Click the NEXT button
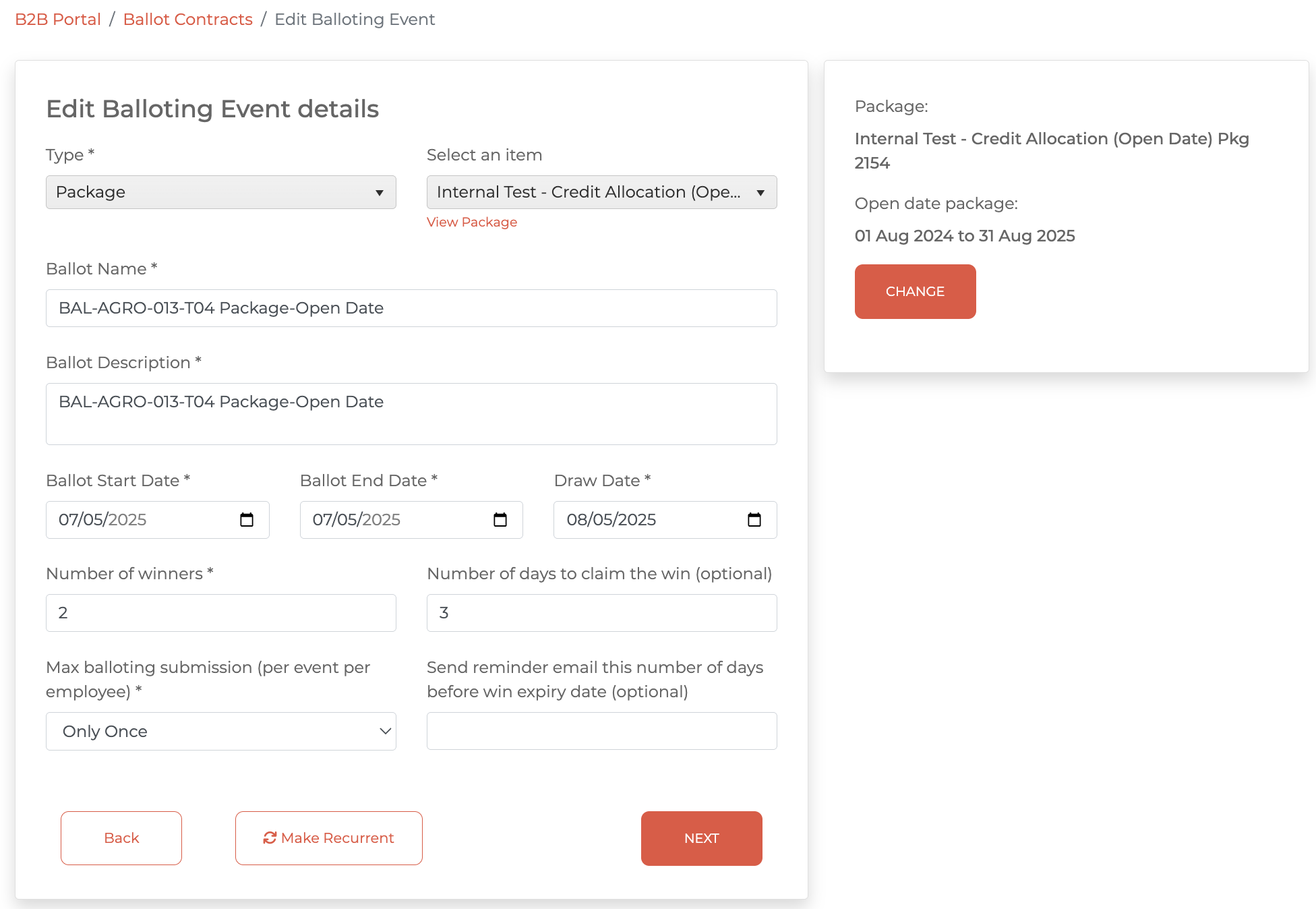 click(701, 838)
